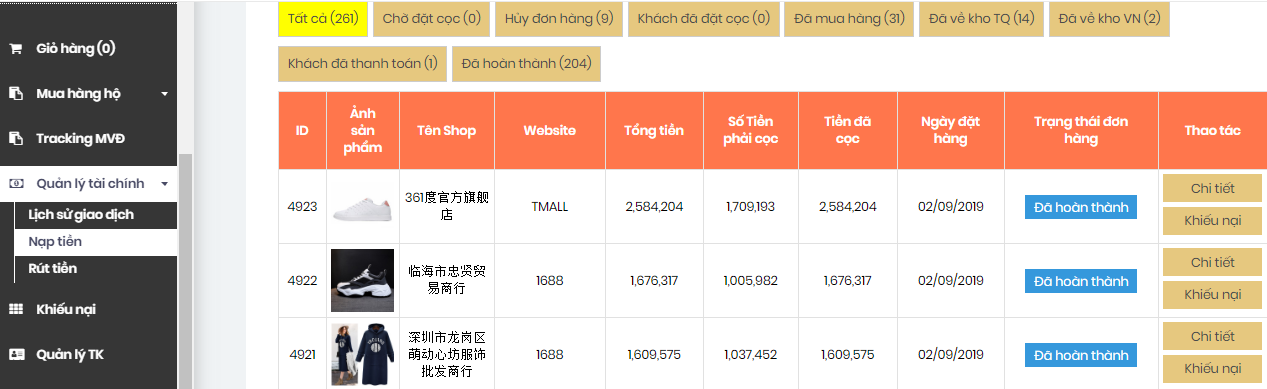Click the Ảnh sản phẩm column header

[363, 131]
